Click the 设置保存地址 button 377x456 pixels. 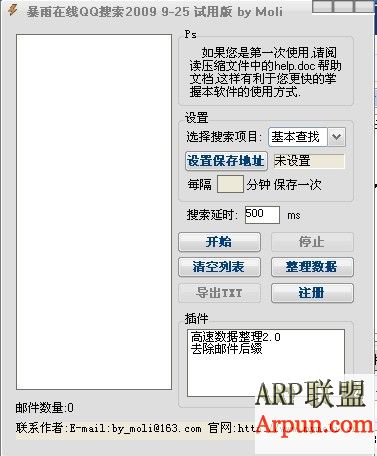tap(226, 161)
